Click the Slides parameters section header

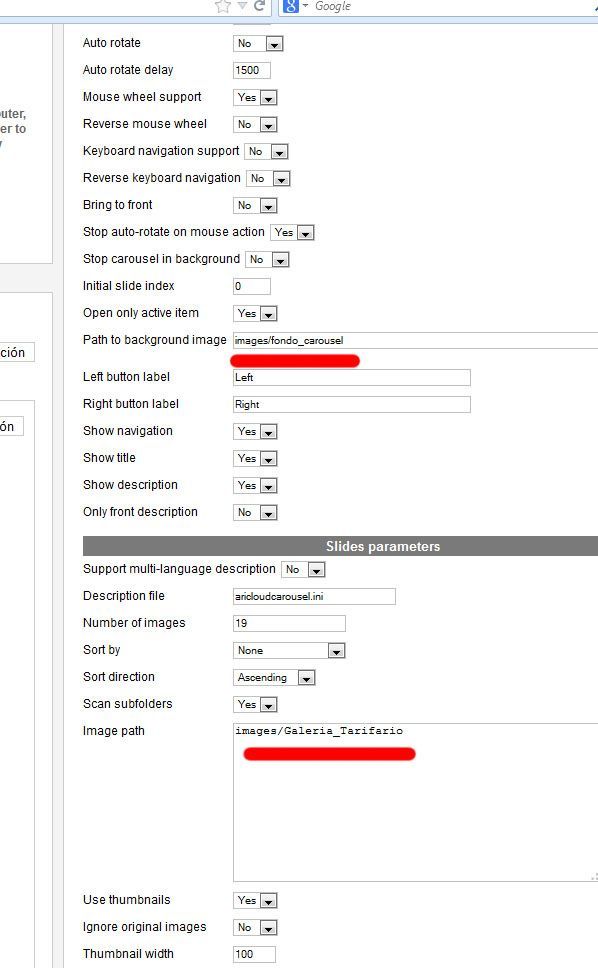[340, 546]
